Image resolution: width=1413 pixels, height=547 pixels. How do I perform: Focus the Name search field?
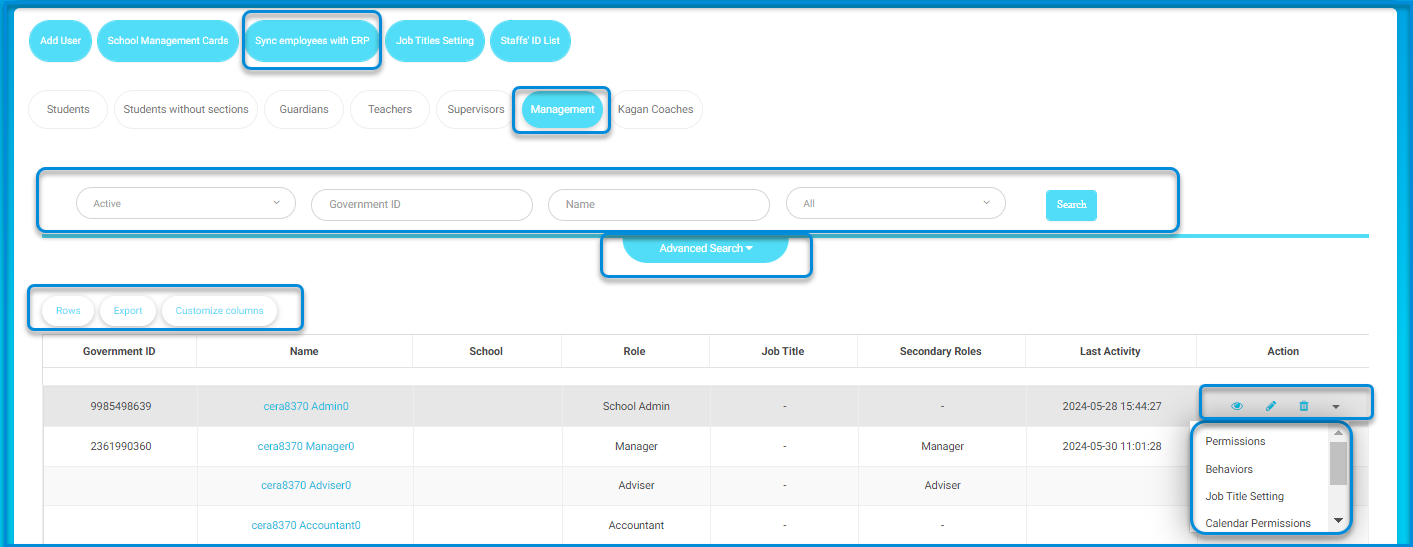click(659, 204)
